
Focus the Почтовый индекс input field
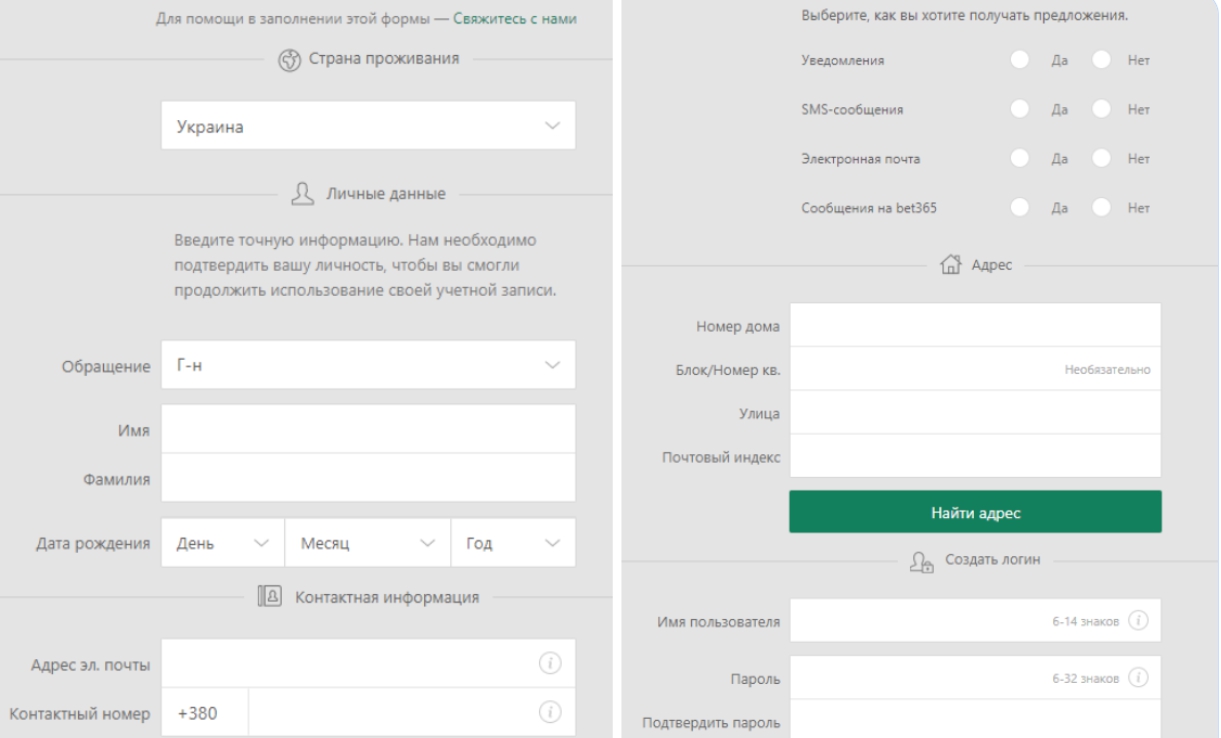974,456
